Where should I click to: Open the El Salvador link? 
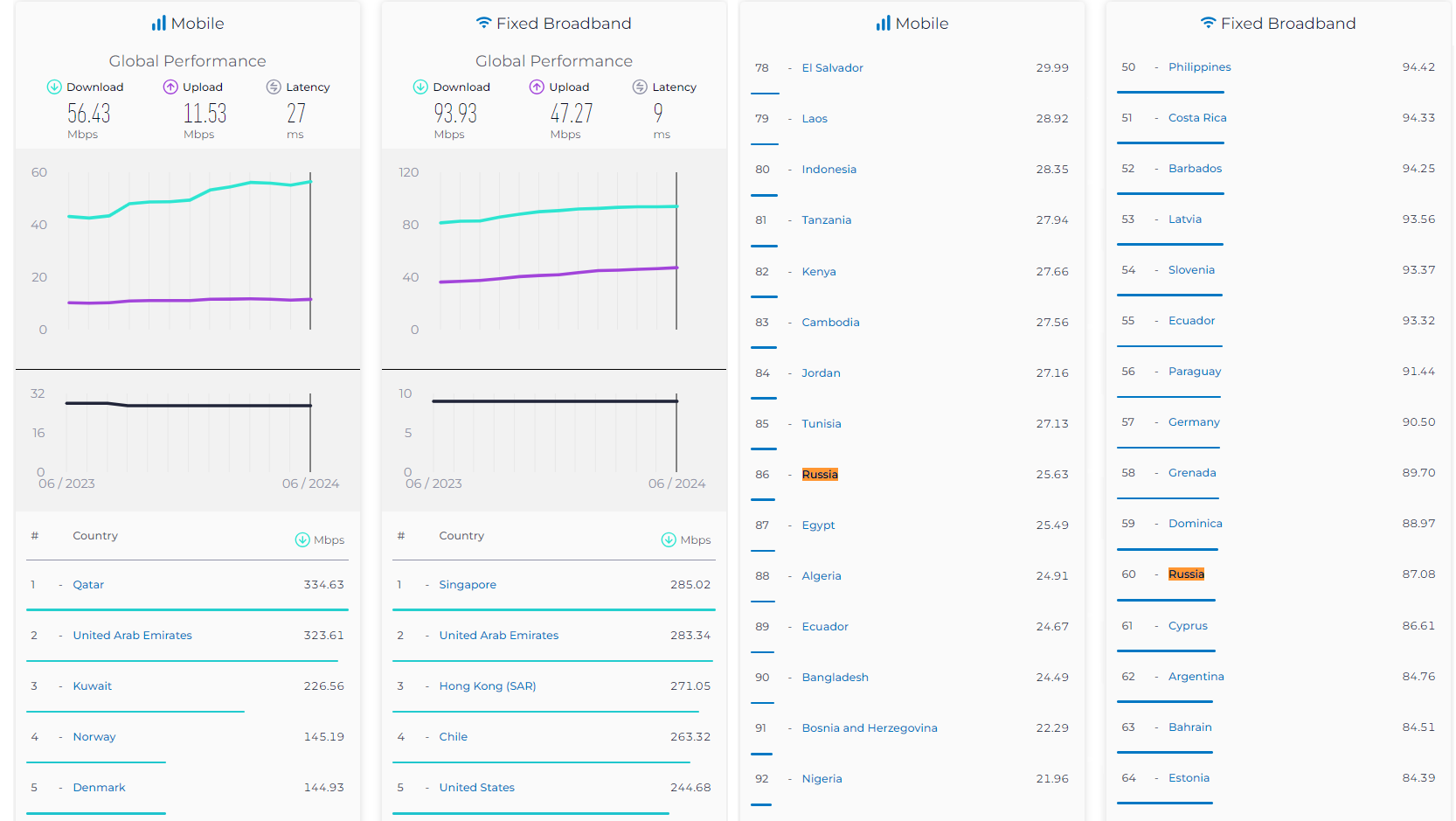tap(833, 68)
